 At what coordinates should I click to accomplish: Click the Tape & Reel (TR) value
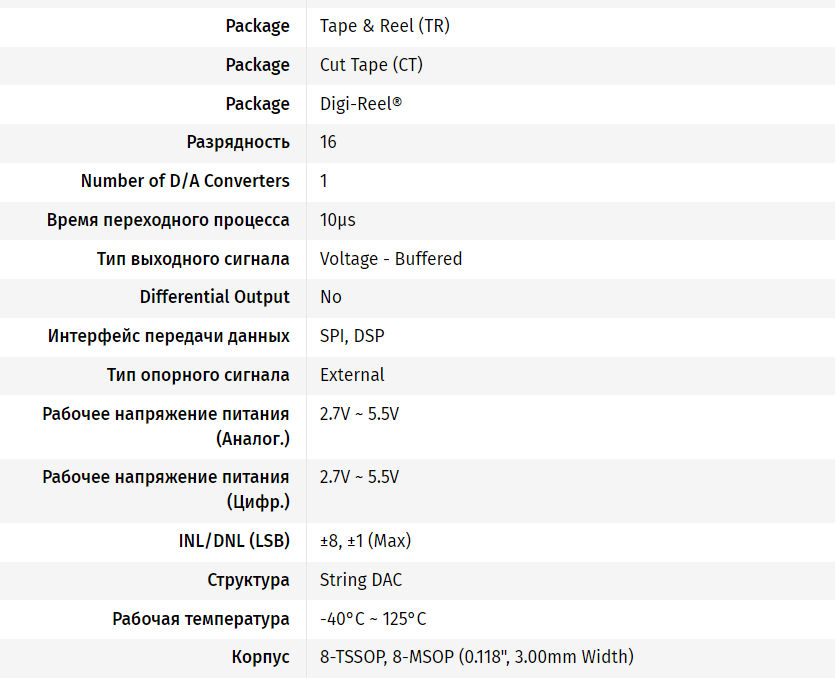[x=384, y=26]
